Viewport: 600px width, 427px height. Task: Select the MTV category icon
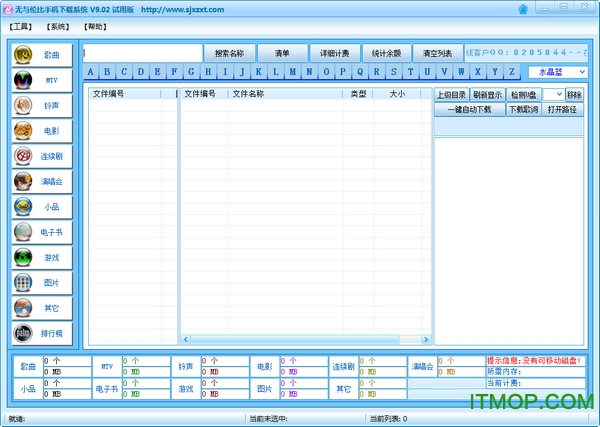40,79
